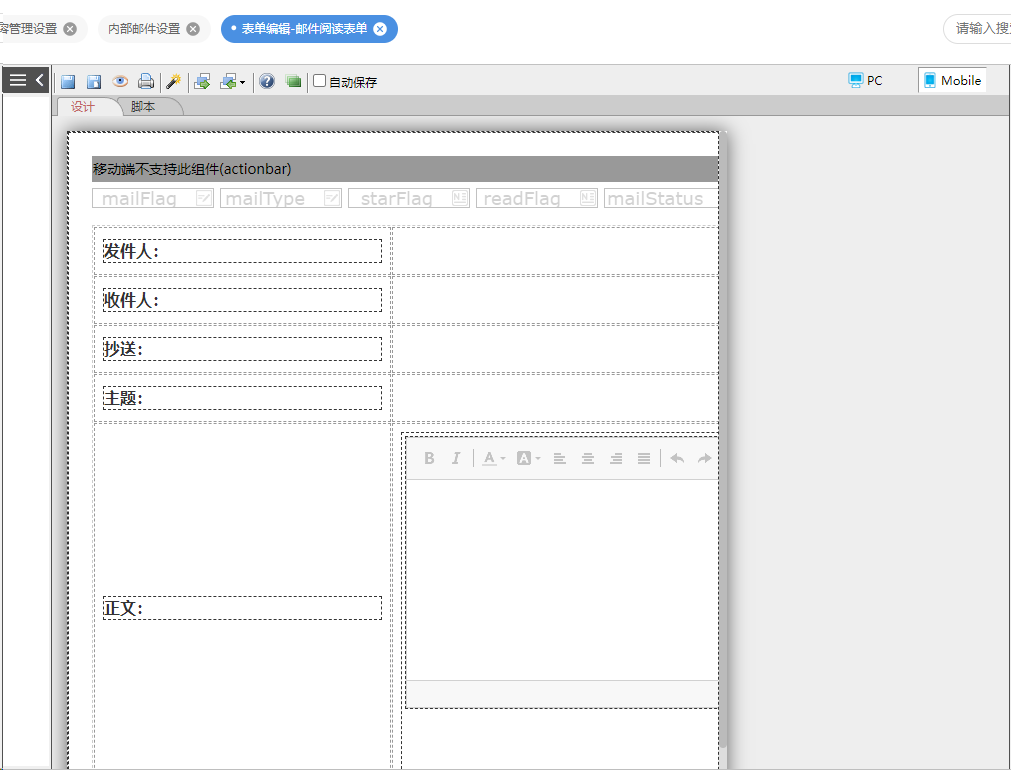Click the export form icon
Image resolution: width=1011 pixels, height=770 pixels.
point(202,81)
